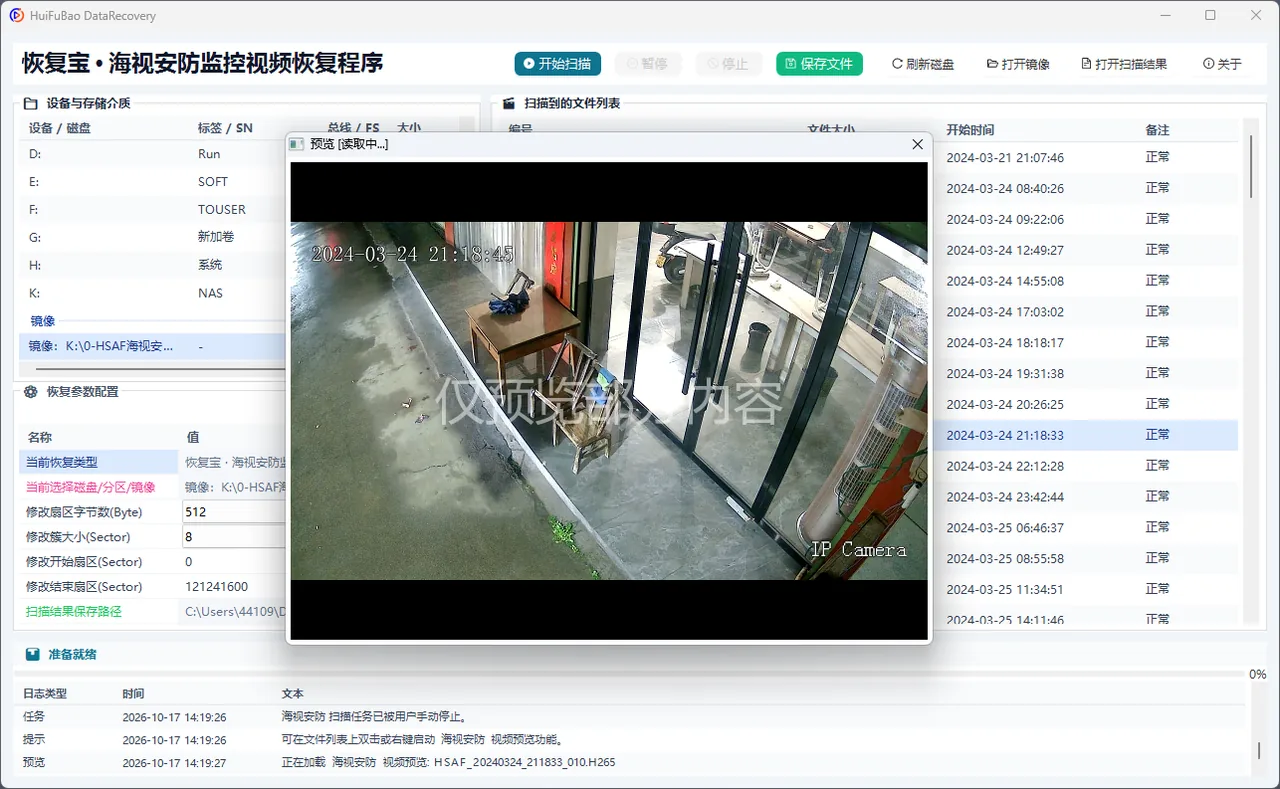
Task: Select the 当前恢复类型 parameter row
Action: click(x=154, y=462)
